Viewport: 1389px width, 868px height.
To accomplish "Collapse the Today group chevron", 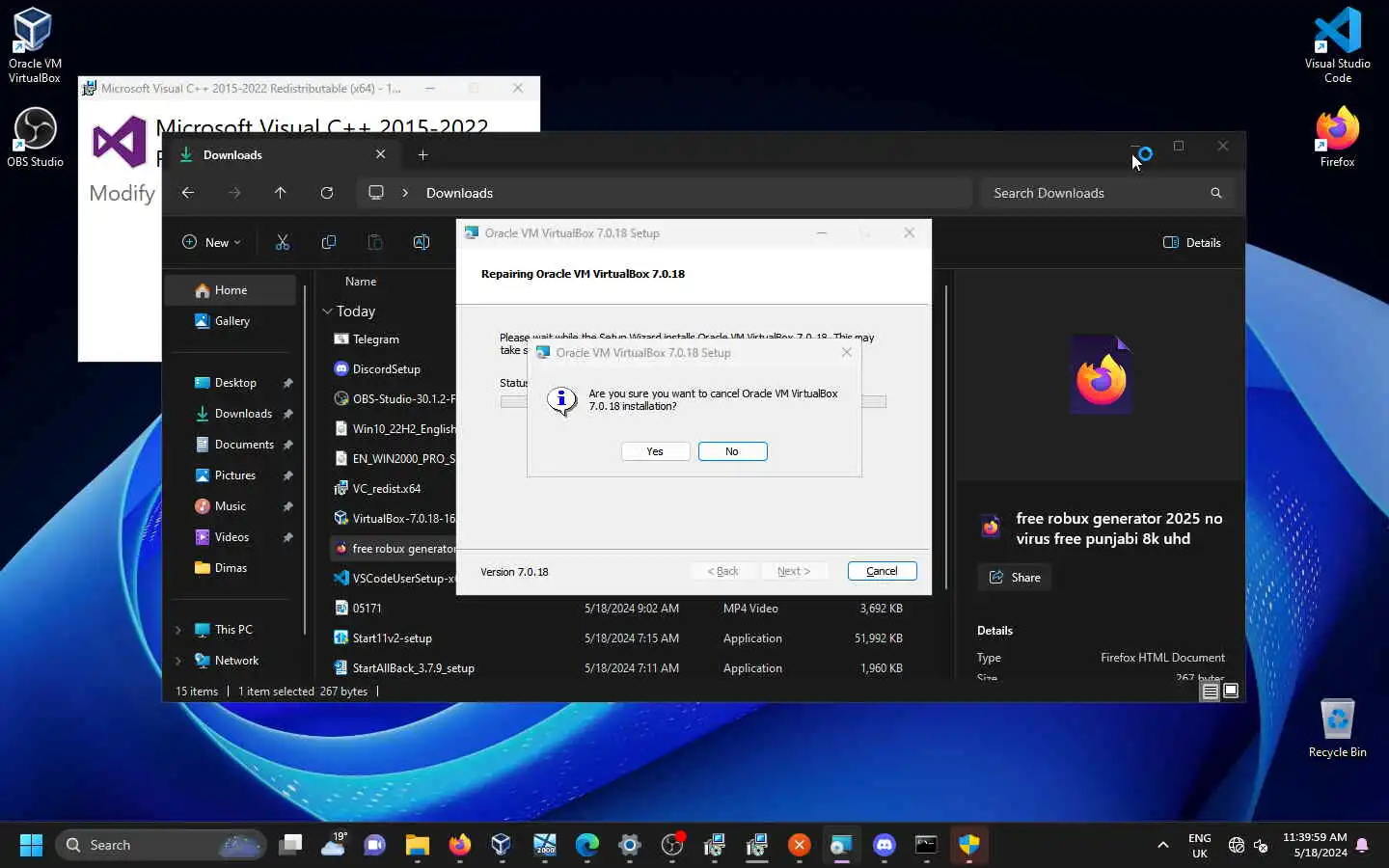I will [x=327, y=312].
